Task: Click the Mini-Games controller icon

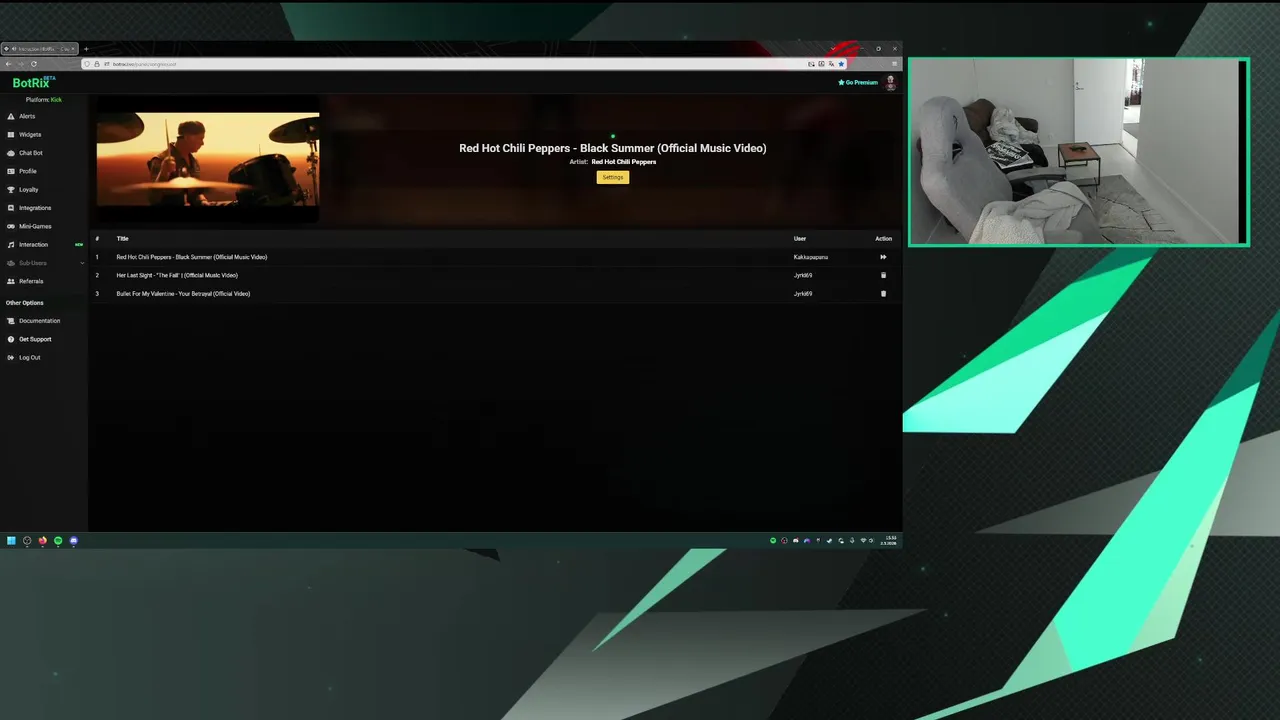Action: click(x=11, y=226)
